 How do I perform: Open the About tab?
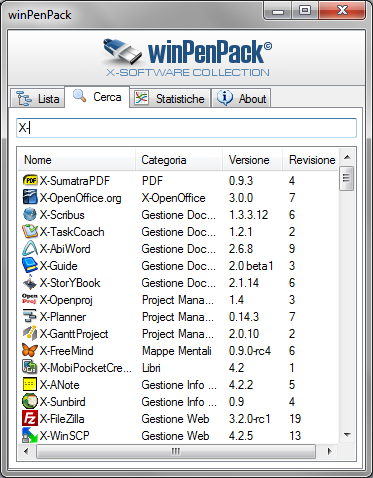pos(241,99)
